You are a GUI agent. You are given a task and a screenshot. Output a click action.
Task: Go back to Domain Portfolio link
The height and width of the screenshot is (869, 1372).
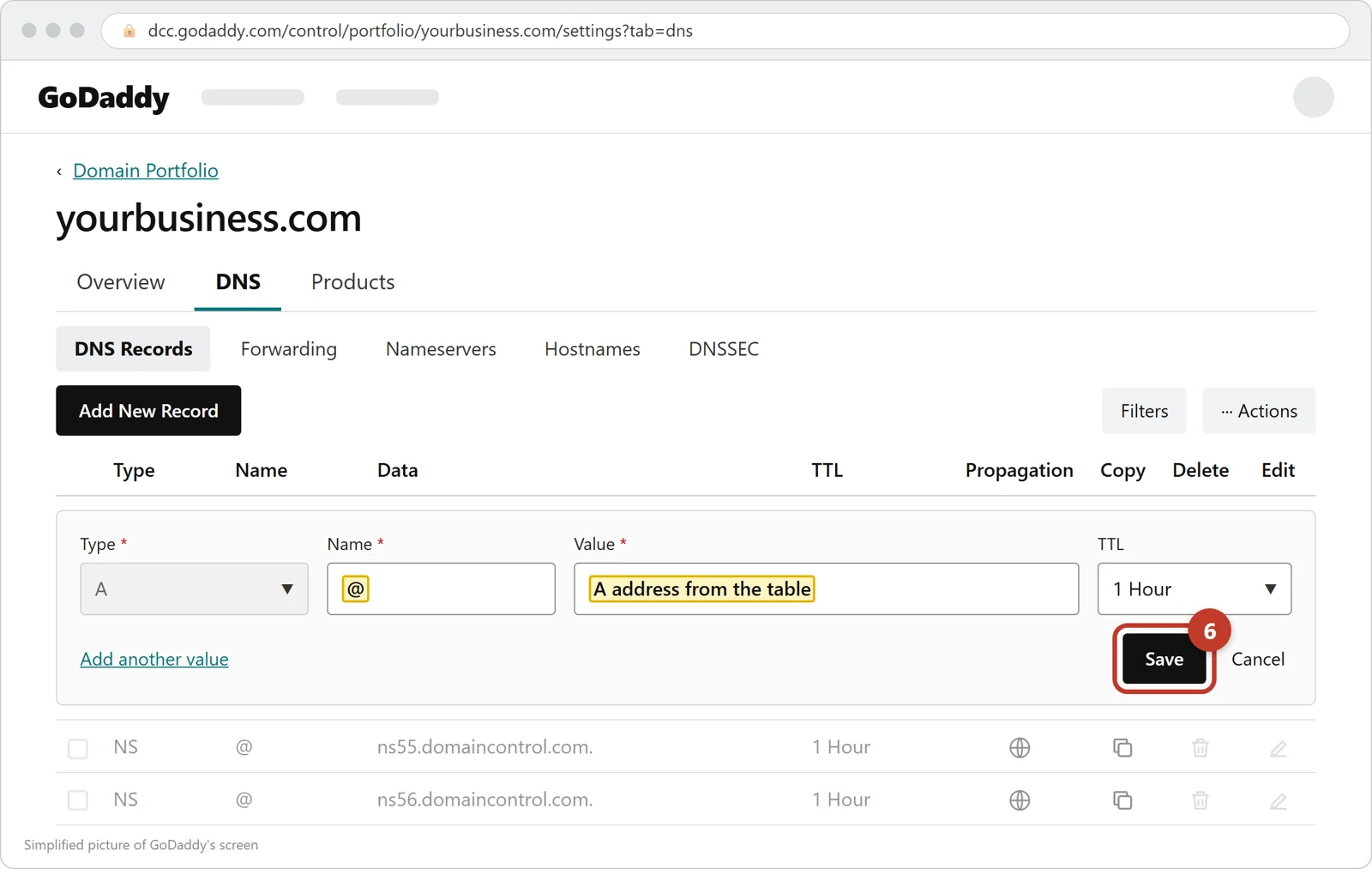[x=146, y=171]
